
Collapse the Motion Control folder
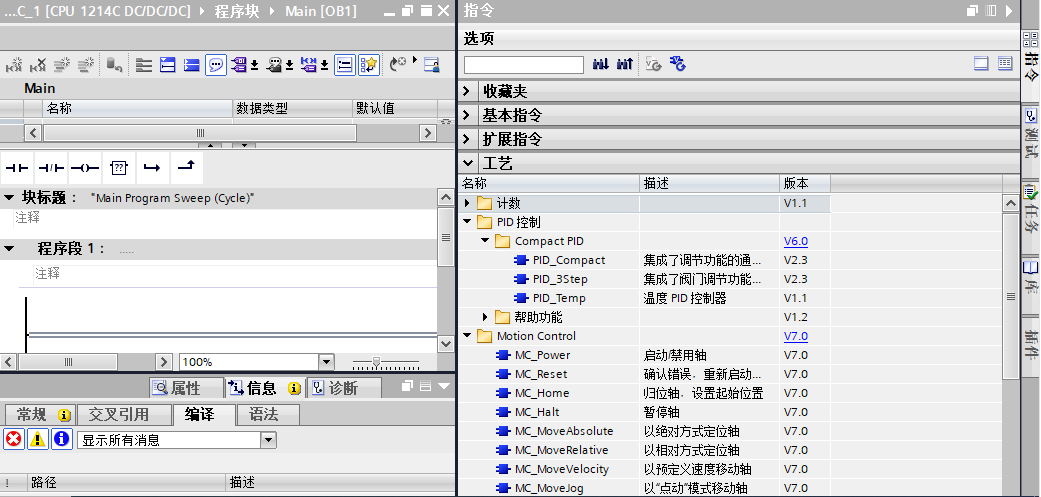(467, 336)
